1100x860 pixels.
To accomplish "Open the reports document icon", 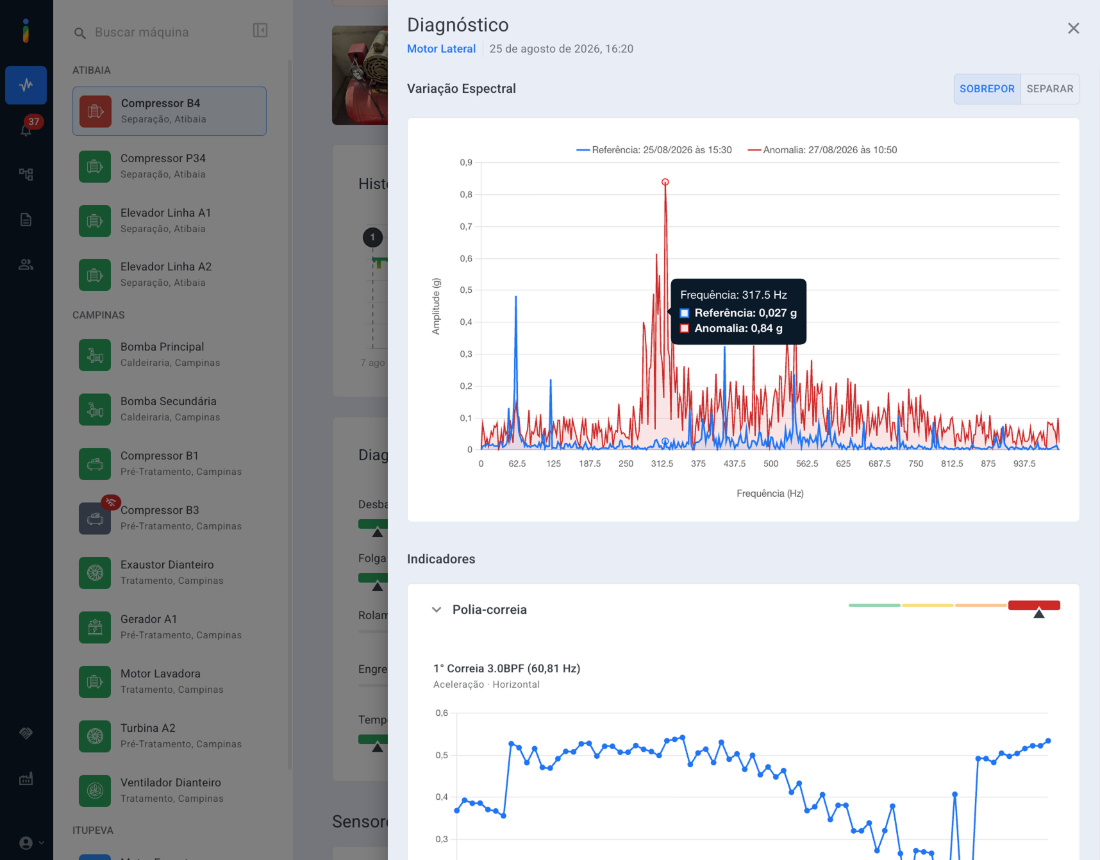I will coord(26,220).
